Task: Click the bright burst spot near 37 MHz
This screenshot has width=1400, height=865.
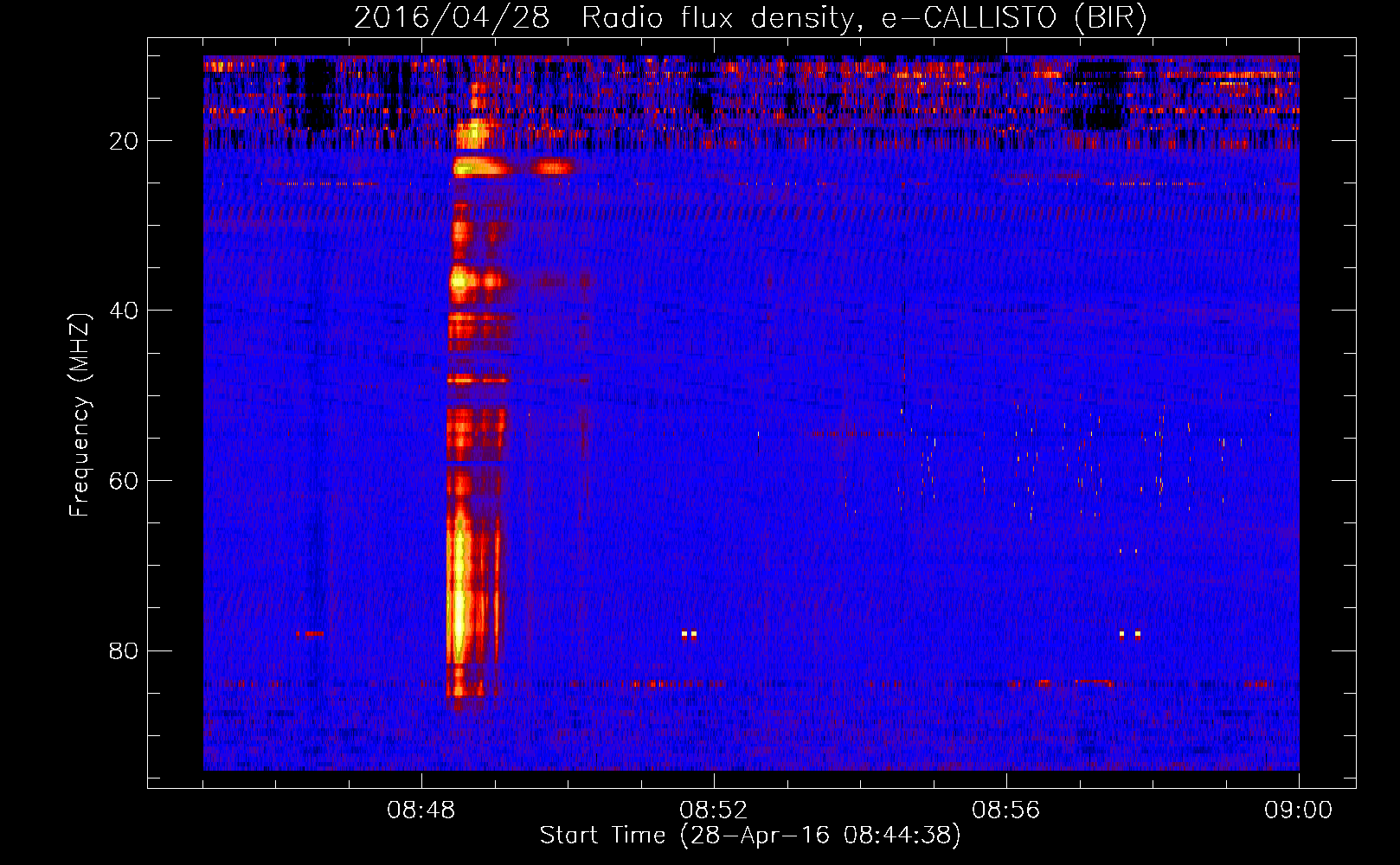Action: click(461, 280)
